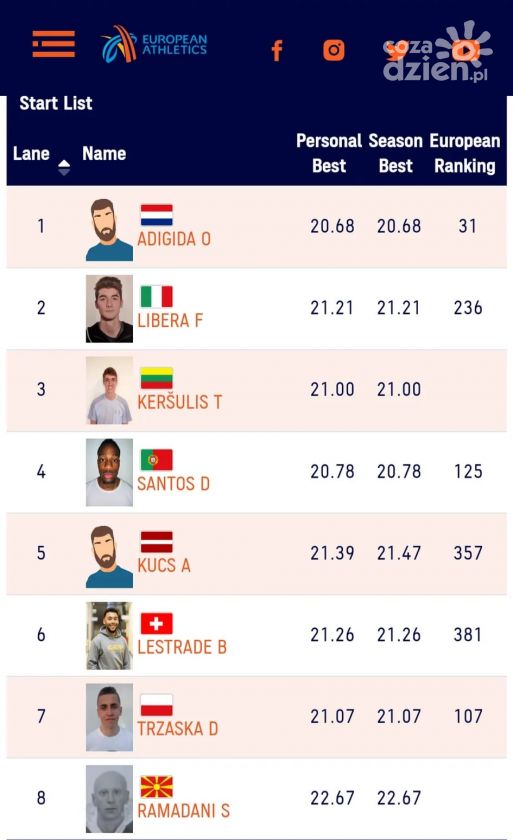Click the European Athletics logo
Viewport: 513px width, 840px height.
pyautogui.click(x=154, y=44)
